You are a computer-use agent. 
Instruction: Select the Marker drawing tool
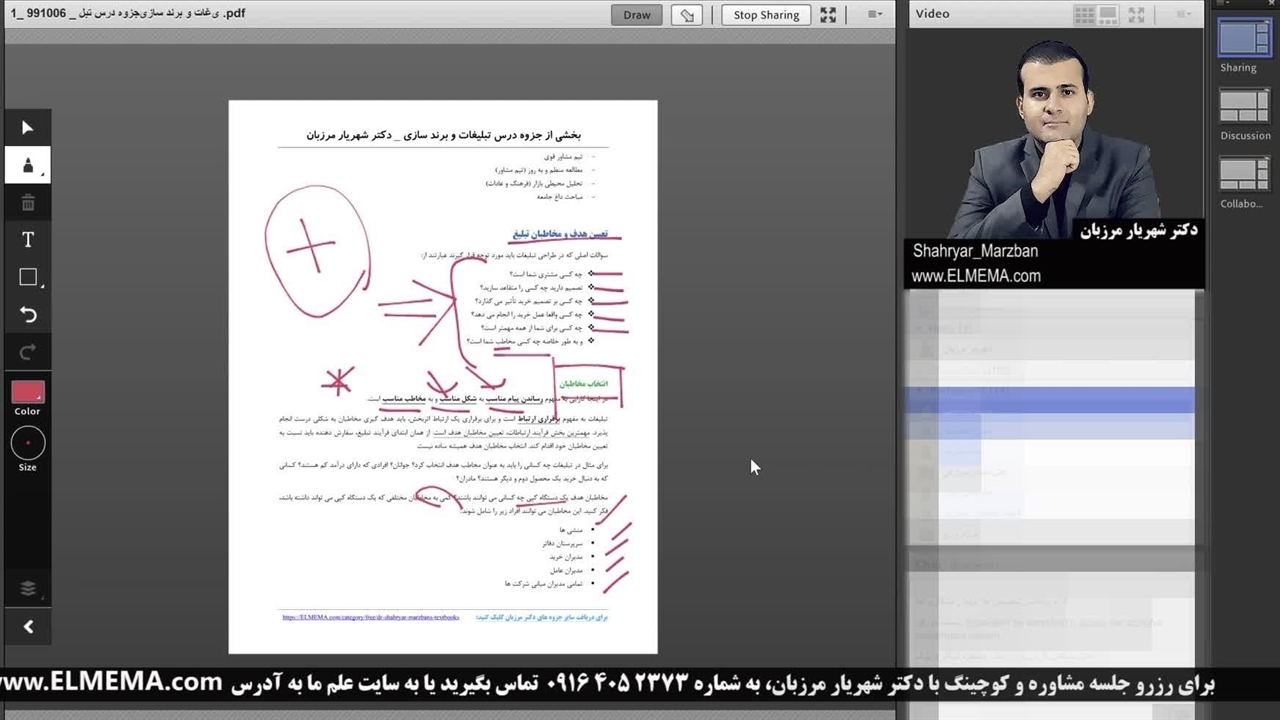click(x=28, y=165)
